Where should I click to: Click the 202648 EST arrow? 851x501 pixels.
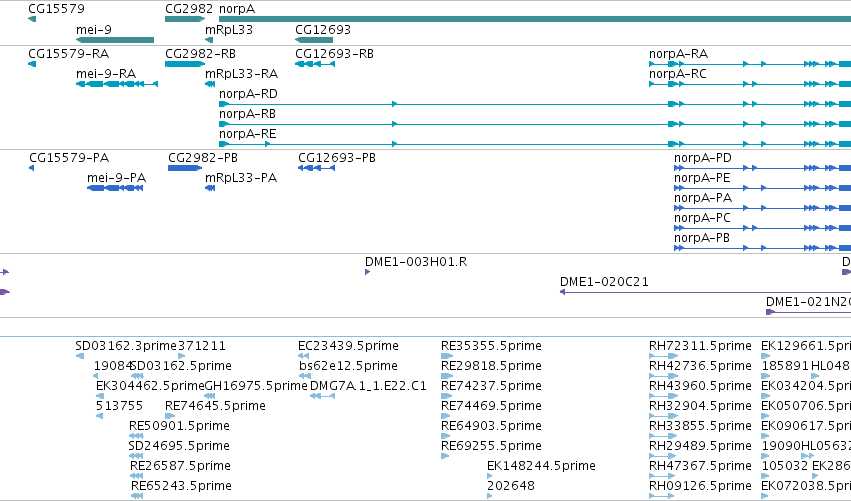[490, 496]
